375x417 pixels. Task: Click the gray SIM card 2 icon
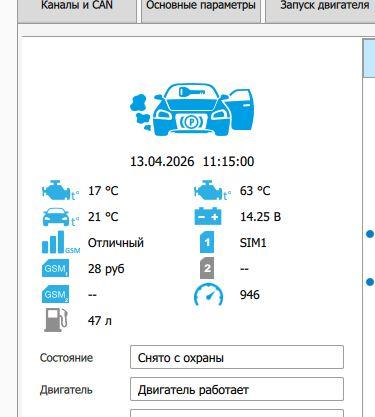pyautogui.click(x=207, y=268)
